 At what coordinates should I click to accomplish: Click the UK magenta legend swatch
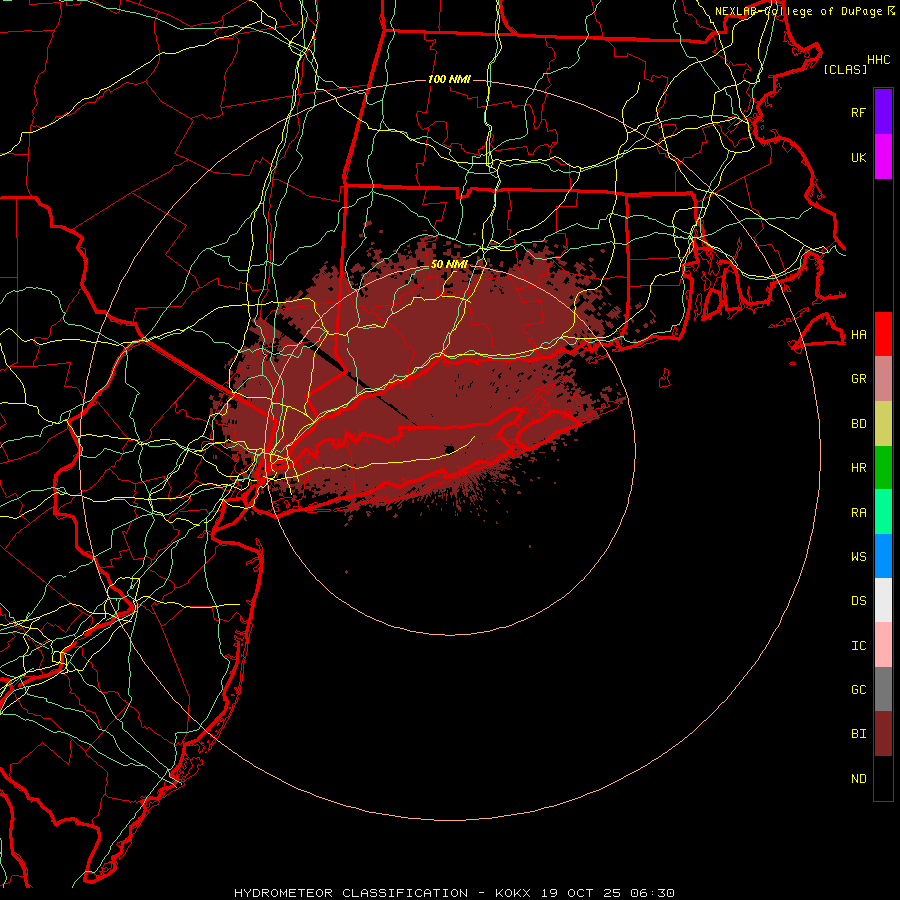tap(883, 157)
